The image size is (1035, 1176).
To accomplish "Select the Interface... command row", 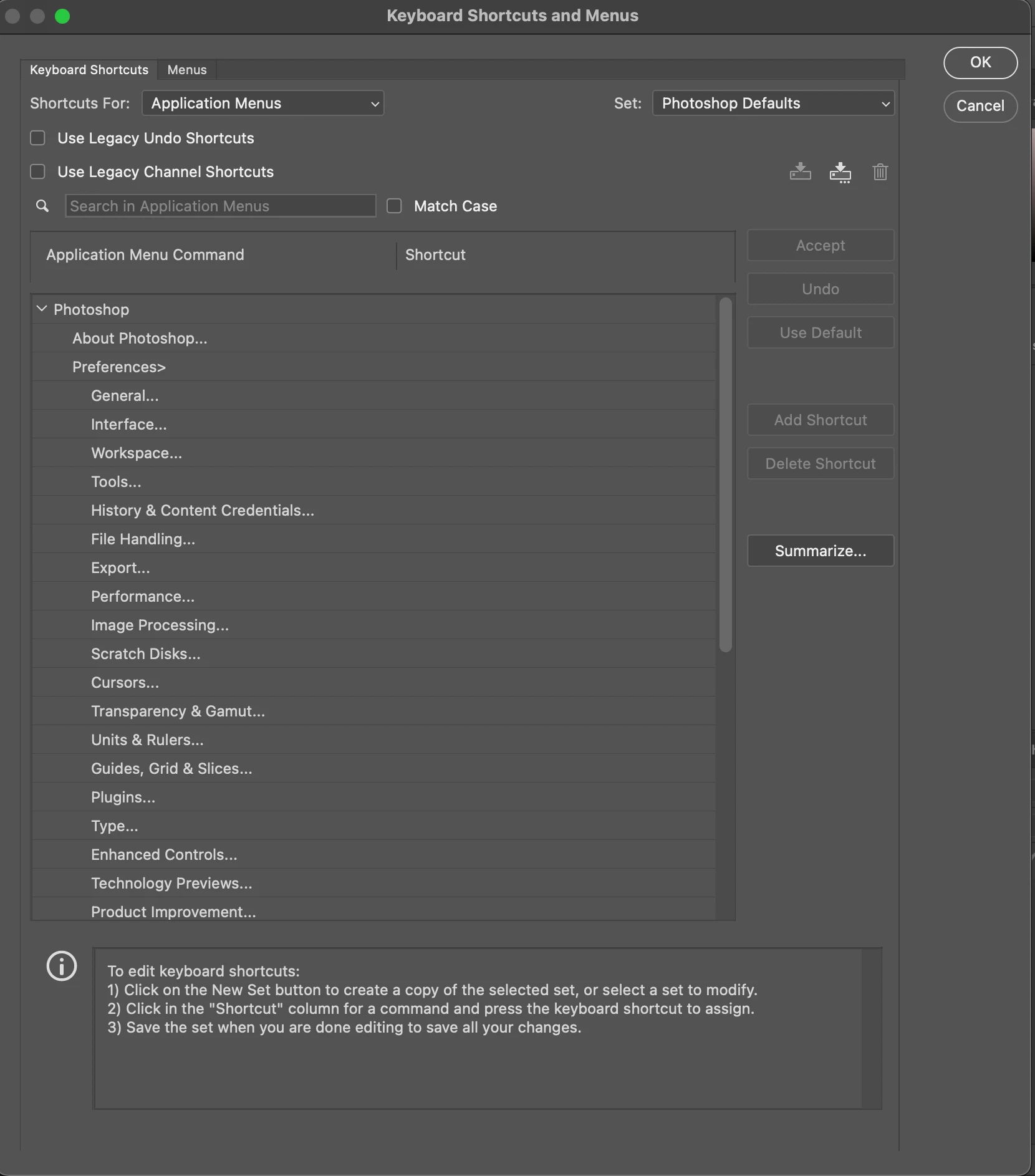I will tap(373, 424).
